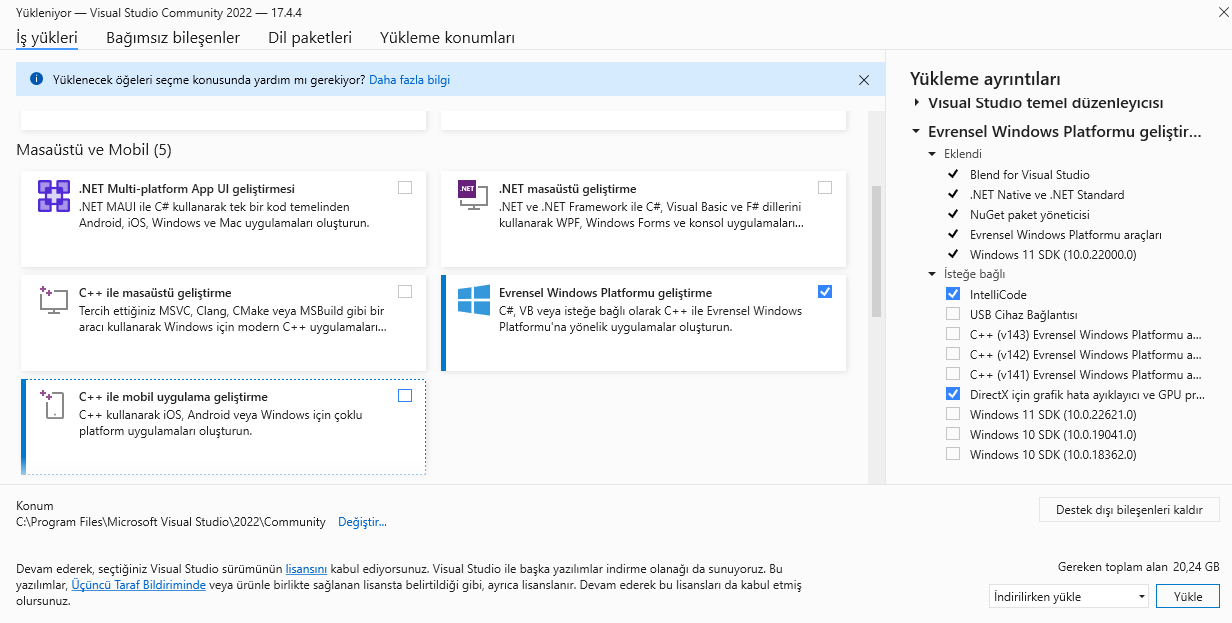Open Üçüncü Taraf Bildiriminde link
1232x623 pixels.
(138, 584)
